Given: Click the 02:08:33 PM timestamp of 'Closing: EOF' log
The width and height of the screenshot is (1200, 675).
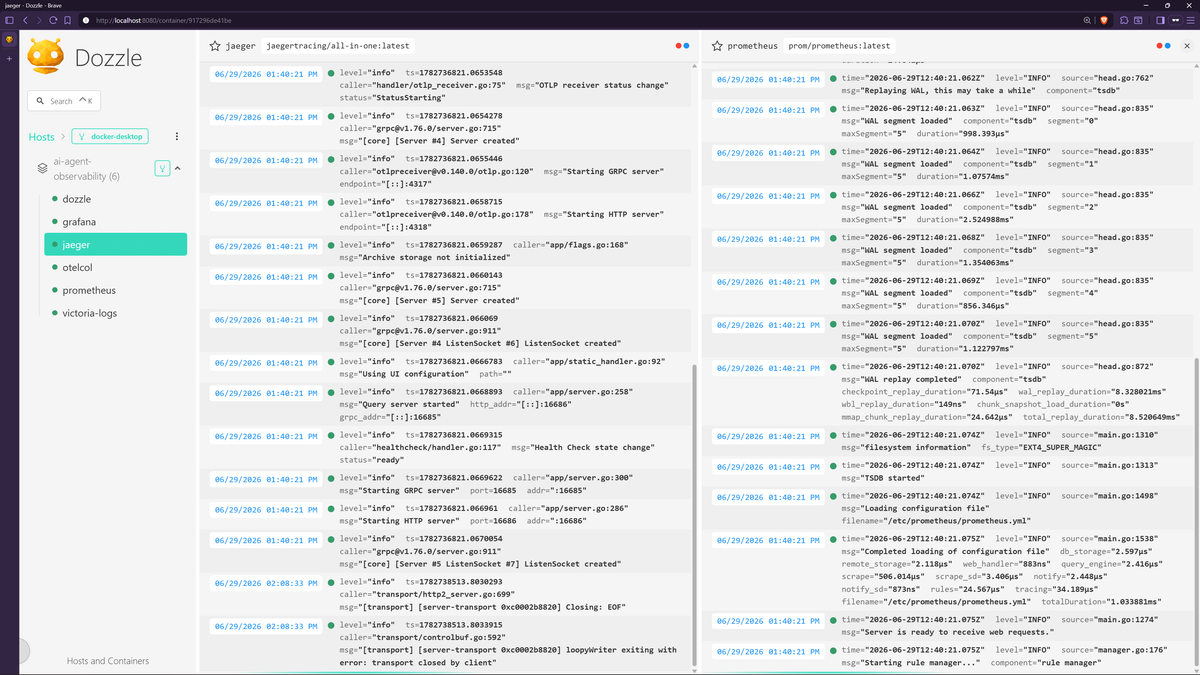Looking at the screenshot, I should pos(266,583).
